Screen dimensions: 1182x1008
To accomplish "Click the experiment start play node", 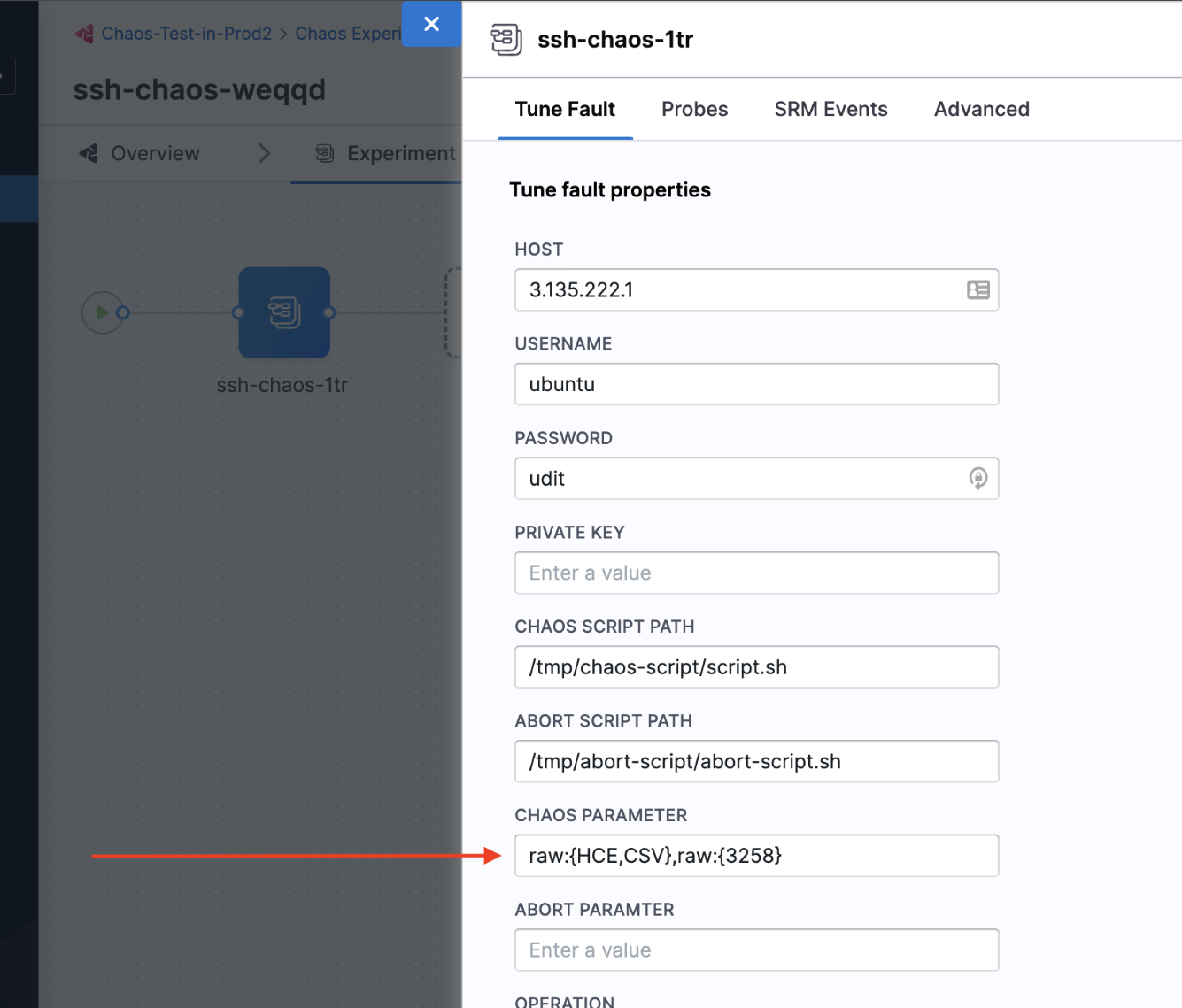I will coord(102,312).
